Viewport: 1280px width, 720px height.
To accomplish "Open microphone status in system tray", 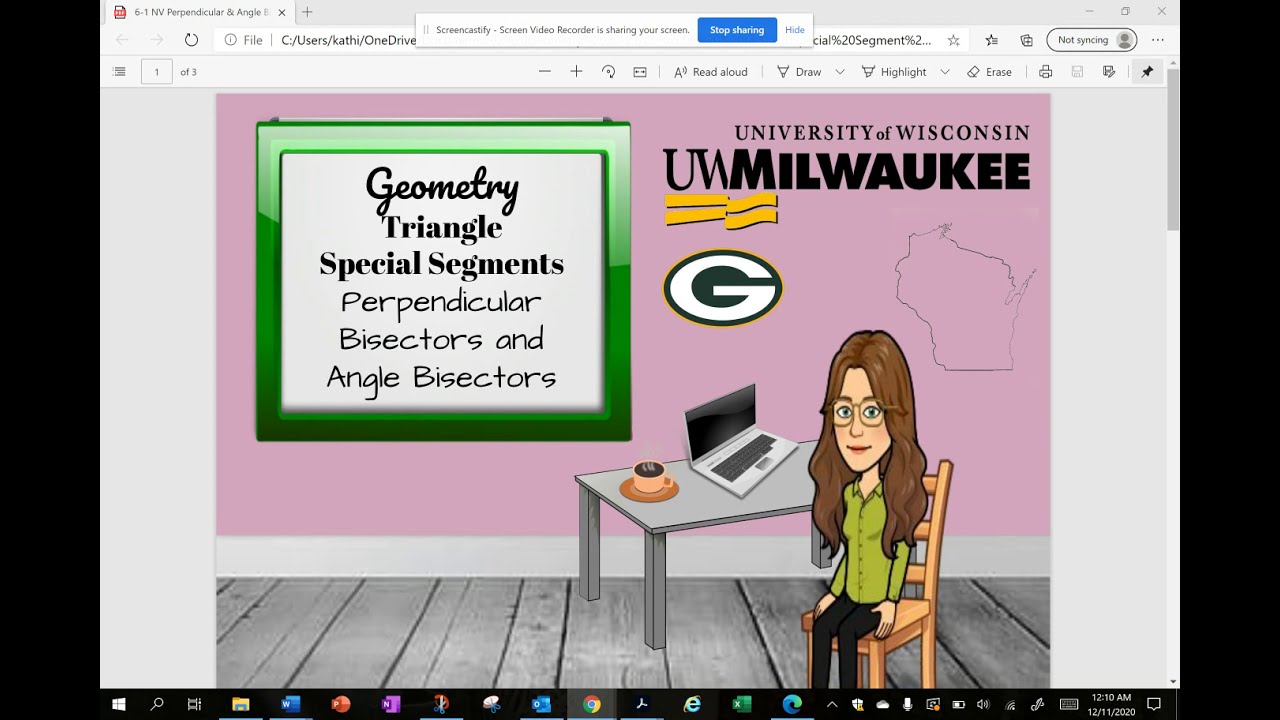I will click(x=908, y=704).
